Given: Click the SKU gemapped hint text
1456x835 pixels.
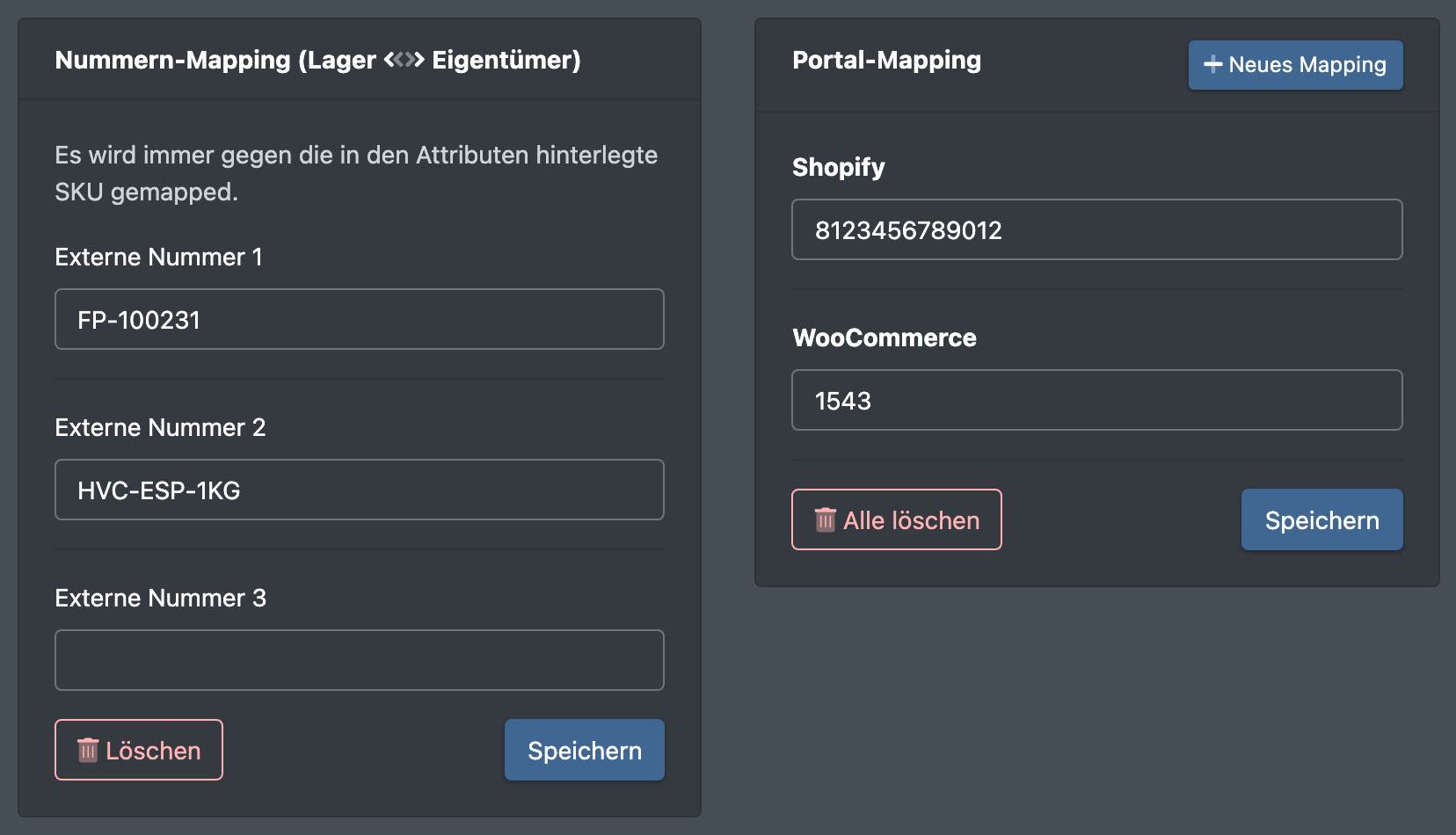Looking at the screenshot, I should pyautogui.click(x=356, y=173).
